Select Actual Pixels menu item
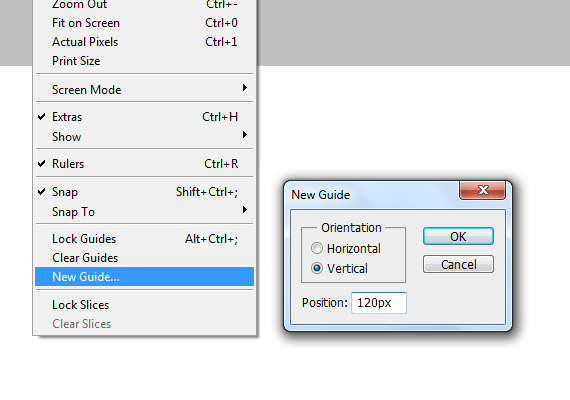Screen dimensions: 570x400 pyautogui.click(x=144, y=42)
